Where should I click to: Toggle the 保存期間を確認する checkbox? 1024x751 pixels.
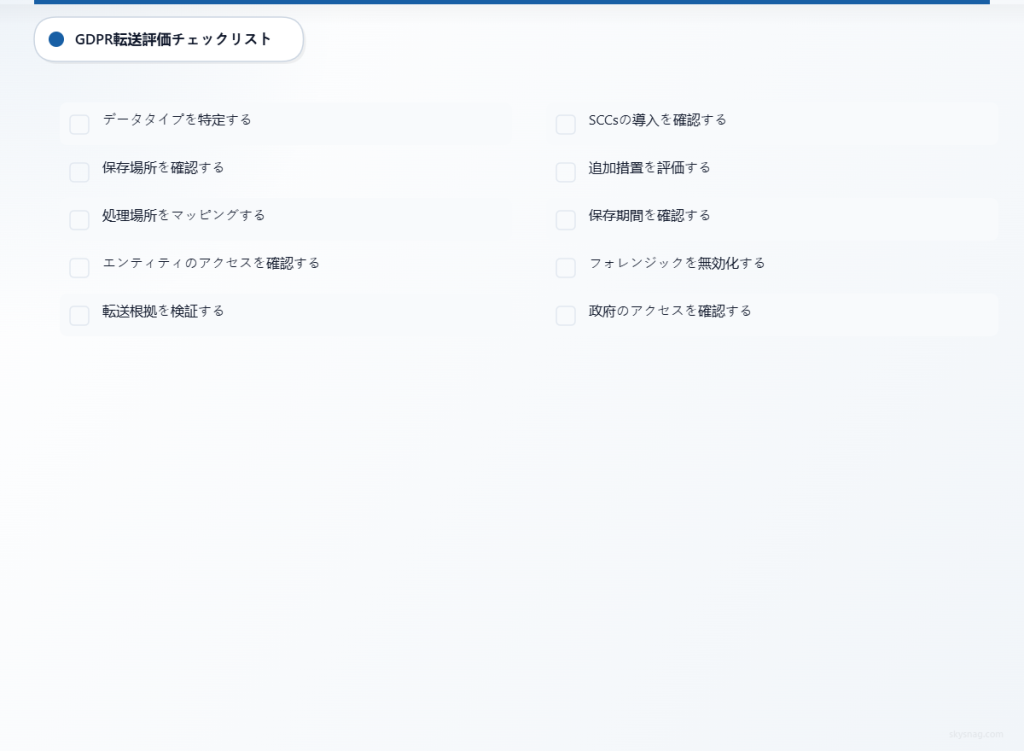click(566, 219)
